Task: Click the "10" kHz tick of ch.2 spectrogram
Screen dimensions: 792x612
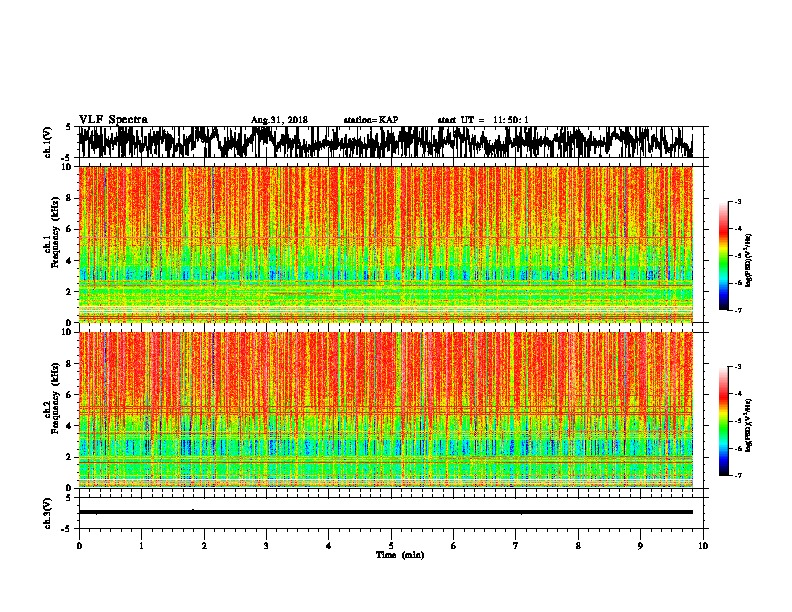Action: click(68, 332)
